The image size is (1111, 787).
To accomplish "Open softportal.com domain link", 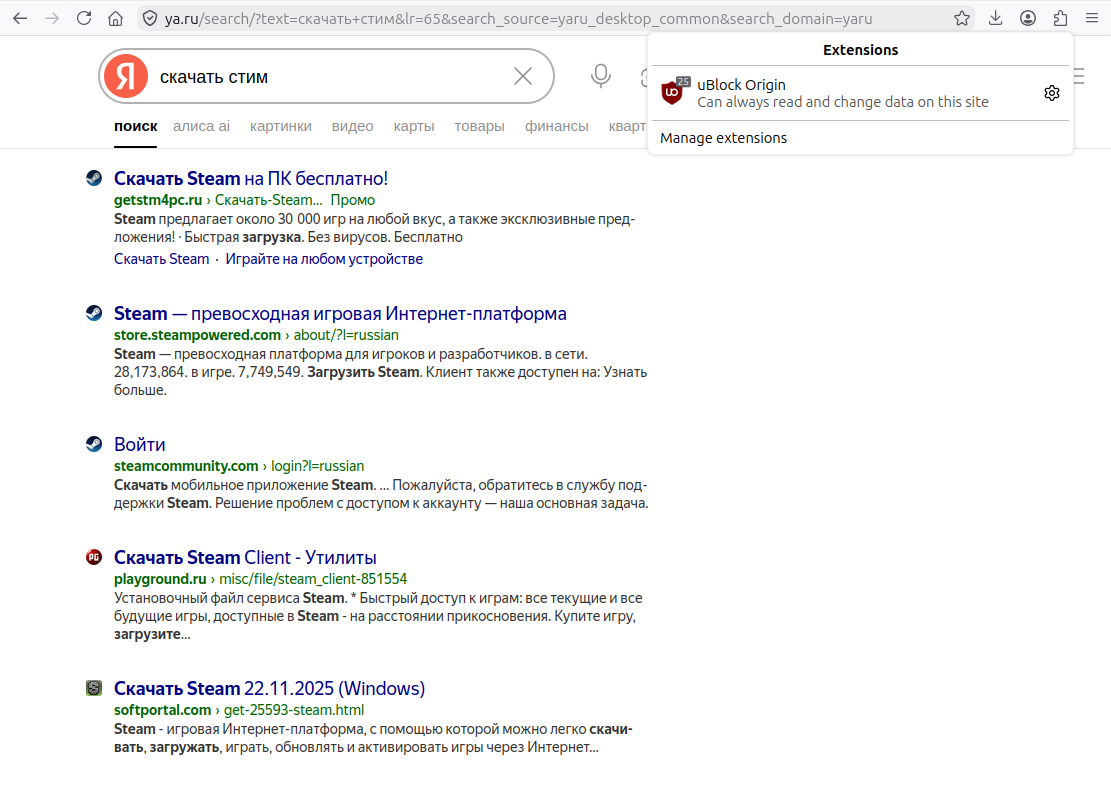I will (162, 710).
